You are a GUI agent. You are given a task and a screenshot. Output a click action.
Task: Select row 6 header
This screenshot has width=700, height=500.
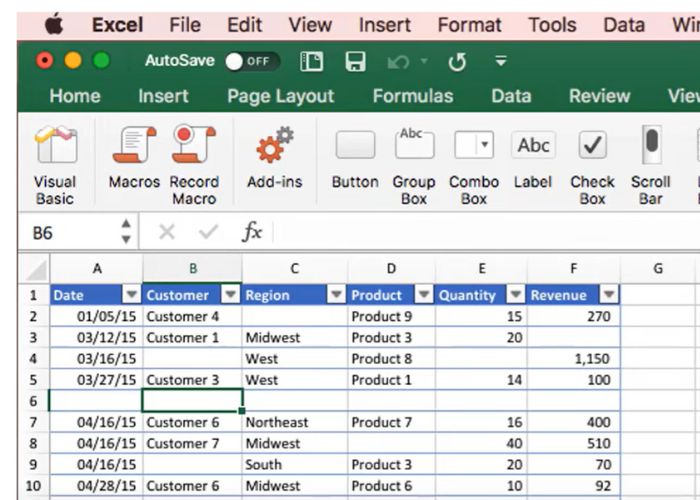(x=33, y=400)
